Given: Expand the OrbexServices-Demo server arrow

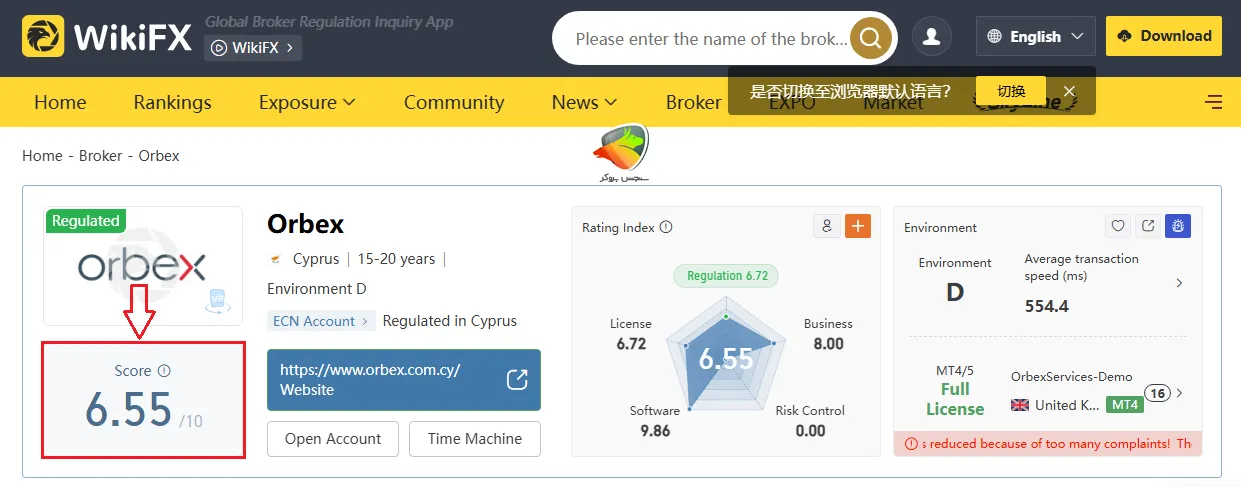Looking at the screenshot, I should click(x=1179, y=393).
